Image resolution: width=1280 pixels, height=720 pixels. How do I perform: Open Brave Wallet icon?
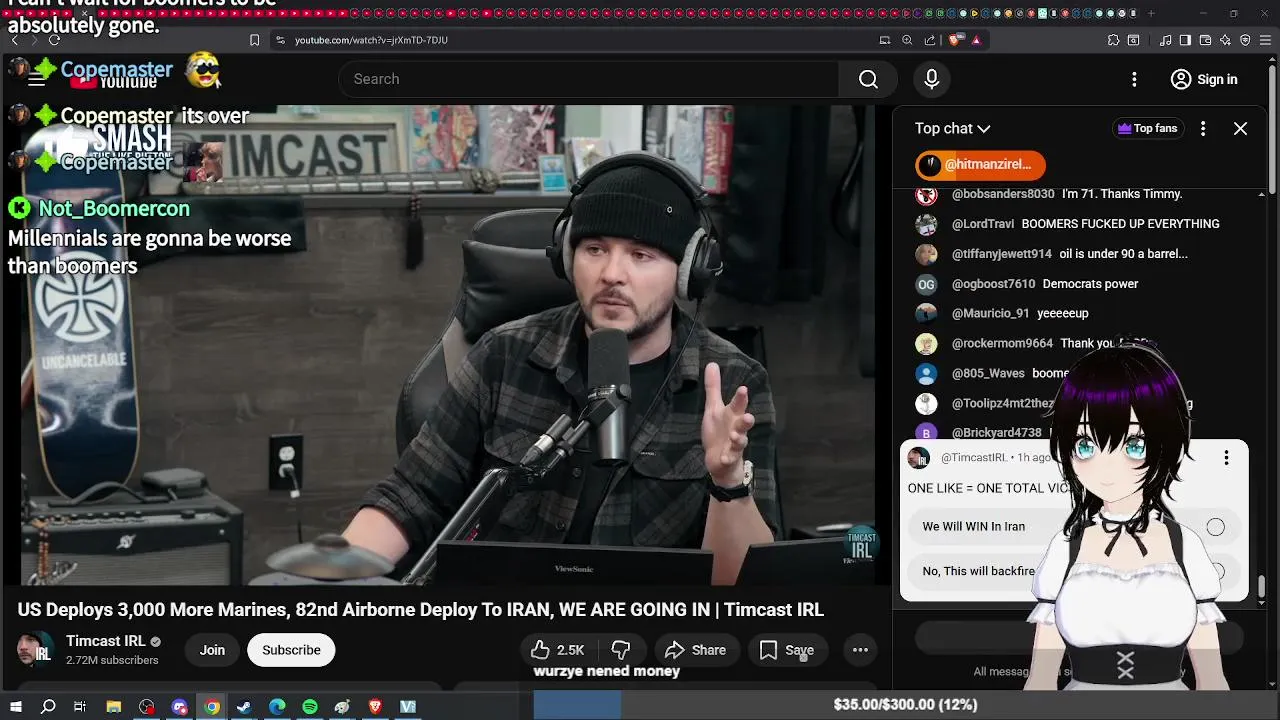tap(1205, 40)
